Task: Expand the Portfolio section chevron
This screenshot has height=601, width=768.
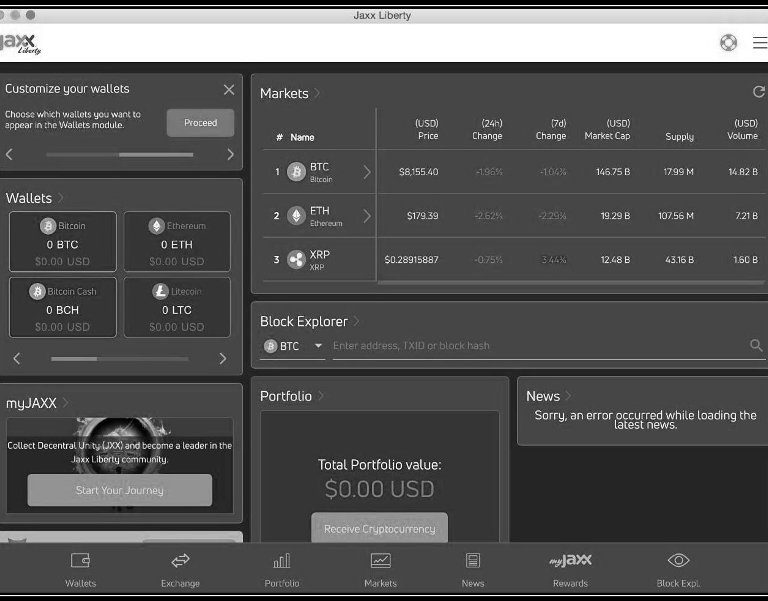Action: pyautogui.click(x=321, y=396)
